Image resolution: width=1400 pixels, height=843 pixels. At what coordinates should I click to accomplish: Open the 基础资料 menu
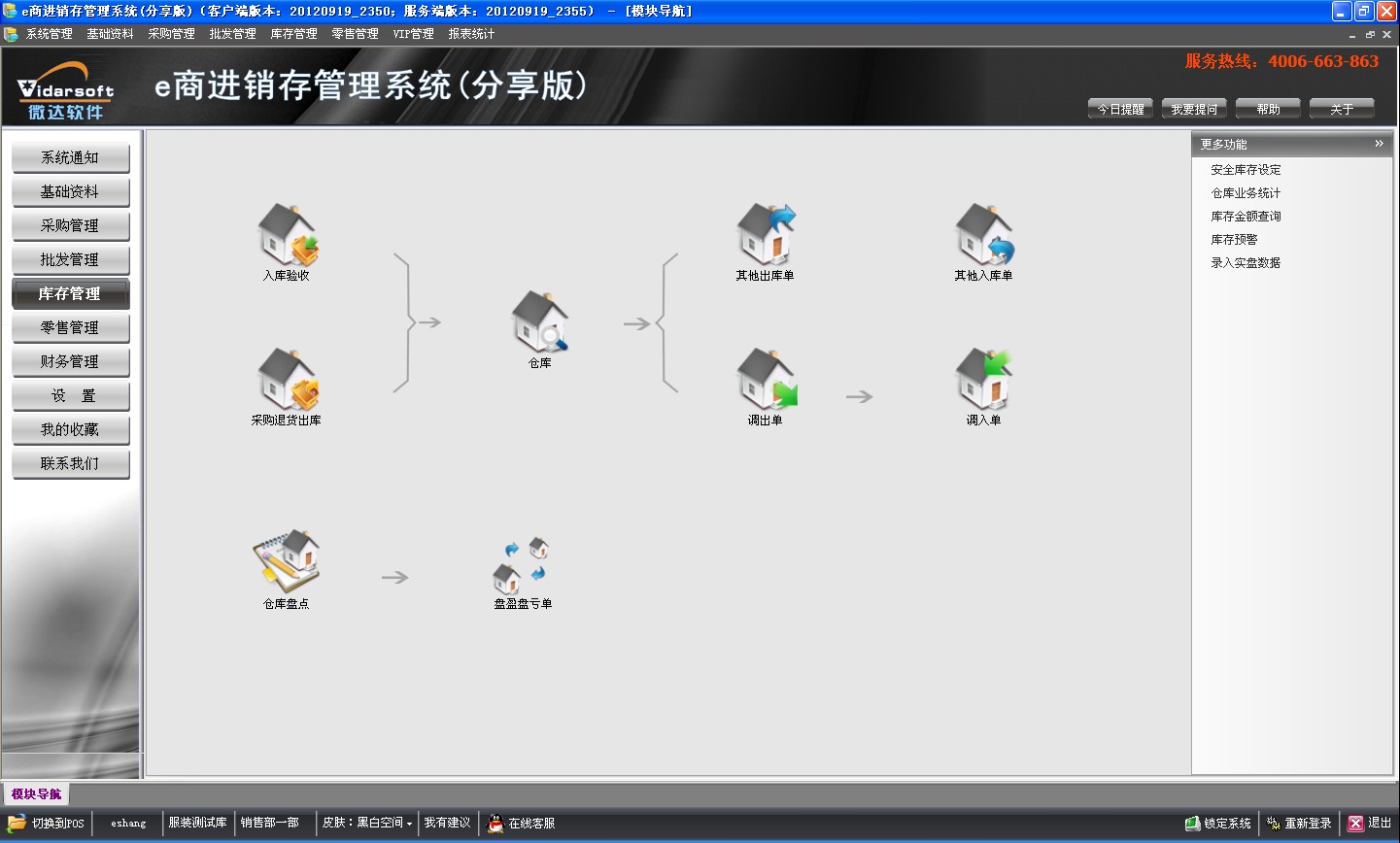(111, 34)
